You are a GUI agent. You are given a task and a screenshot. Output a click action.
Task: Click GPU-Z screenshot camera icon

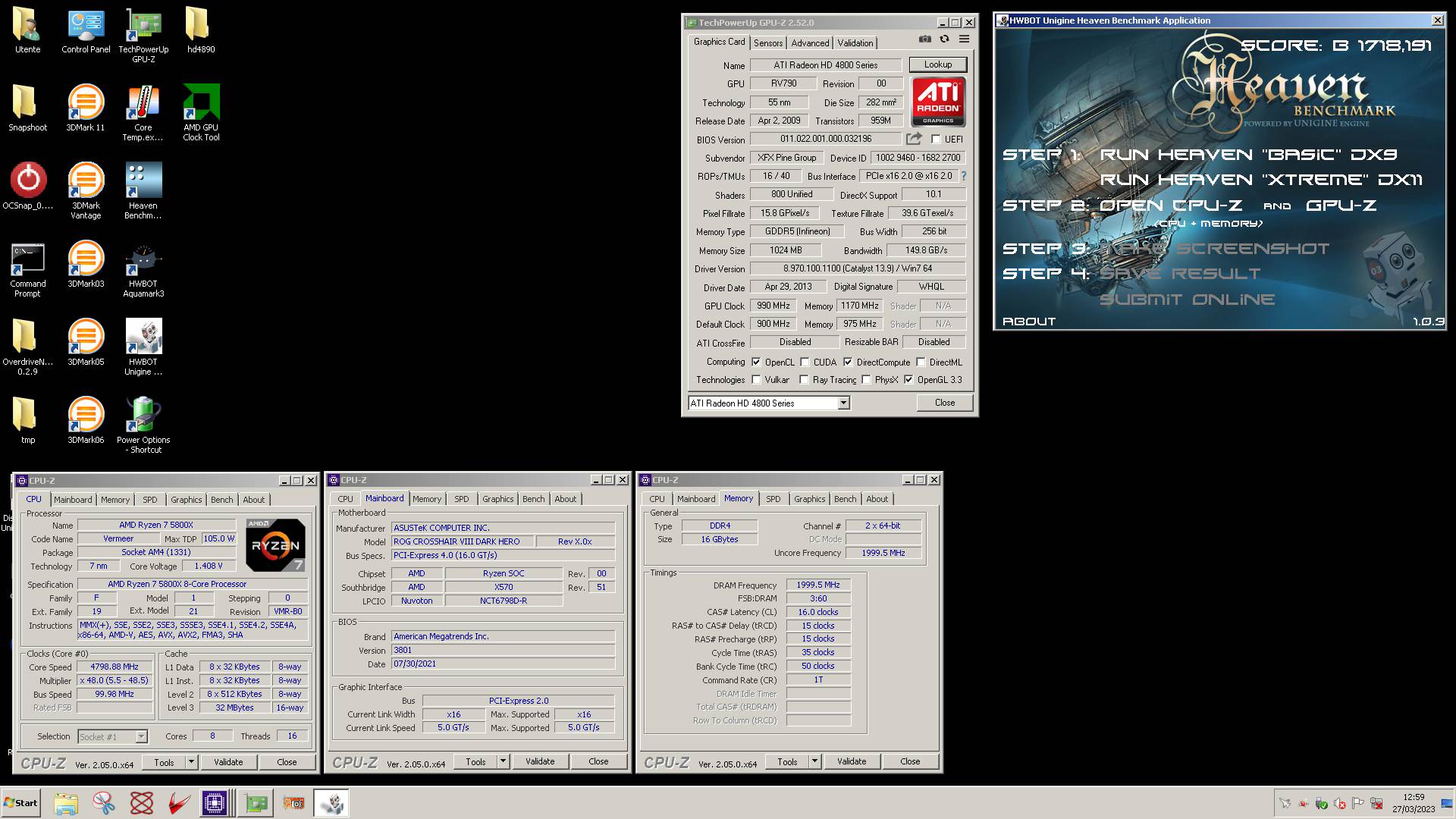point(924,39)
